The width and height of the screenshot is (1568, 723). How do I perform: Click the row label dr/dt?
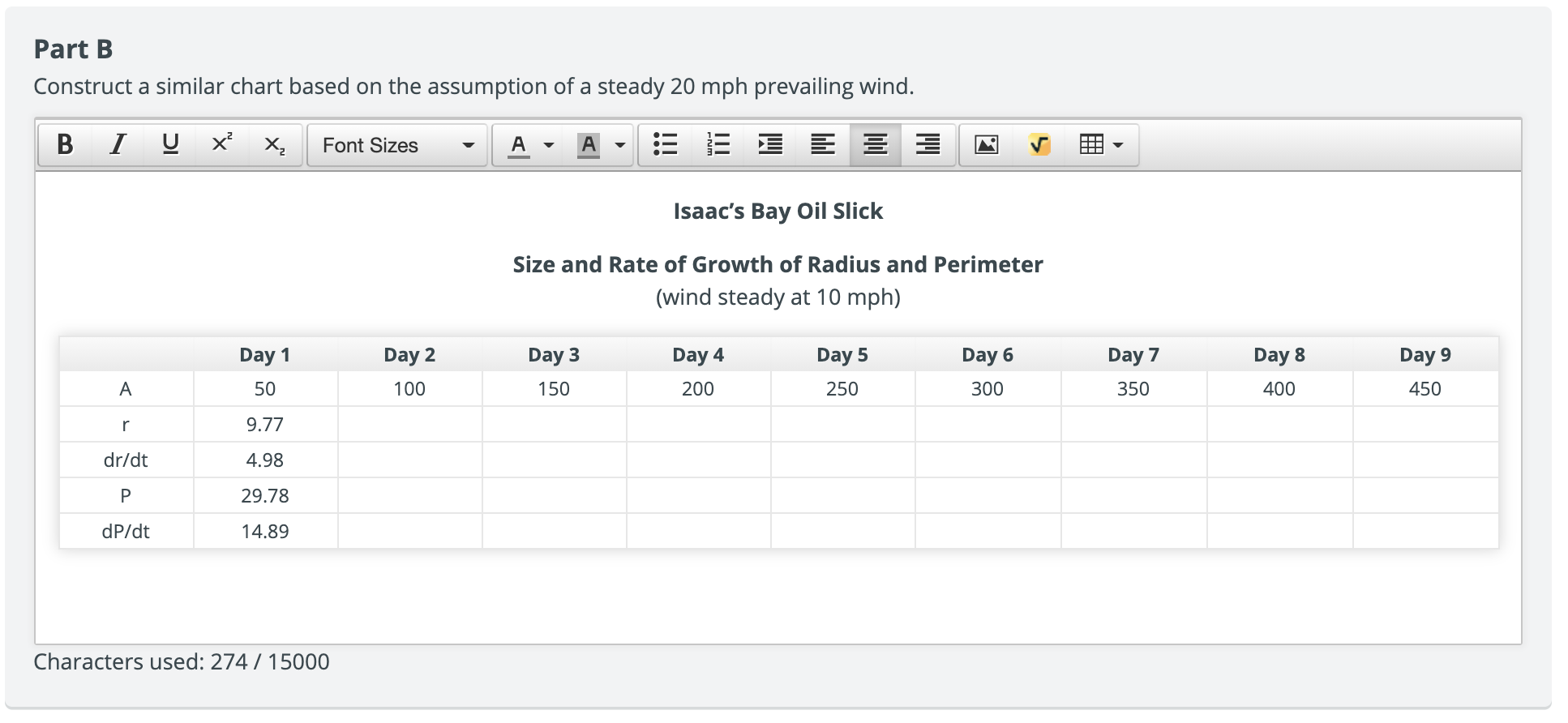(126, 460)
